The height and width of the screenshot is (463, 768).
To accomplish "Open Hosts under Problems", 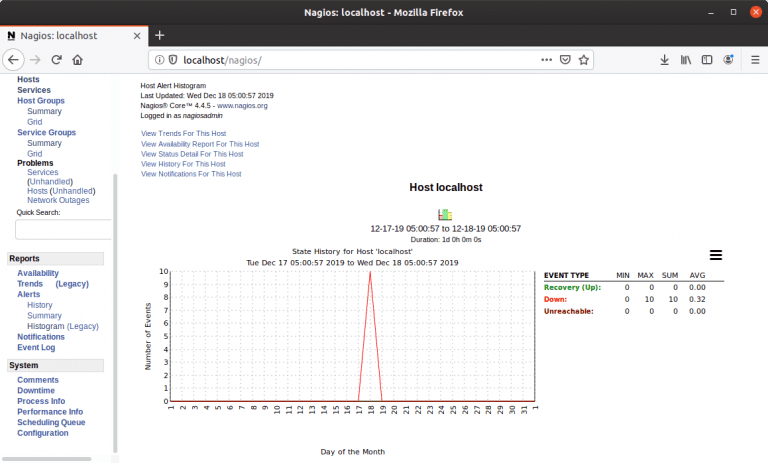I will [x=37, y=191].
